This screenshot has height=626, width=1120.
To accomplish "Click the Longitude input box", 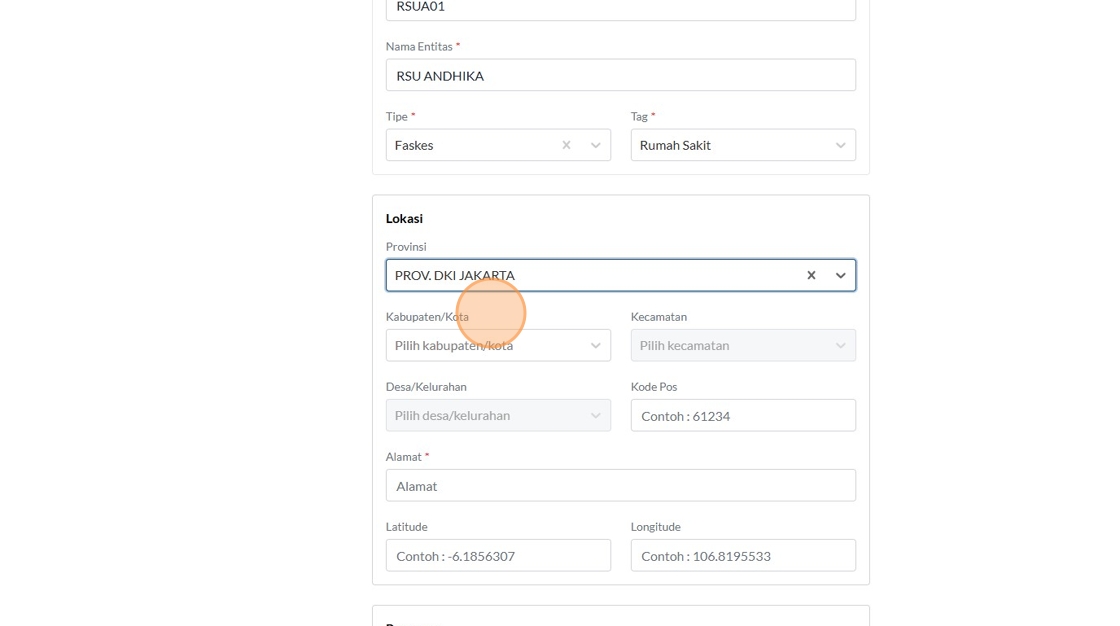I will click(742, 555).
